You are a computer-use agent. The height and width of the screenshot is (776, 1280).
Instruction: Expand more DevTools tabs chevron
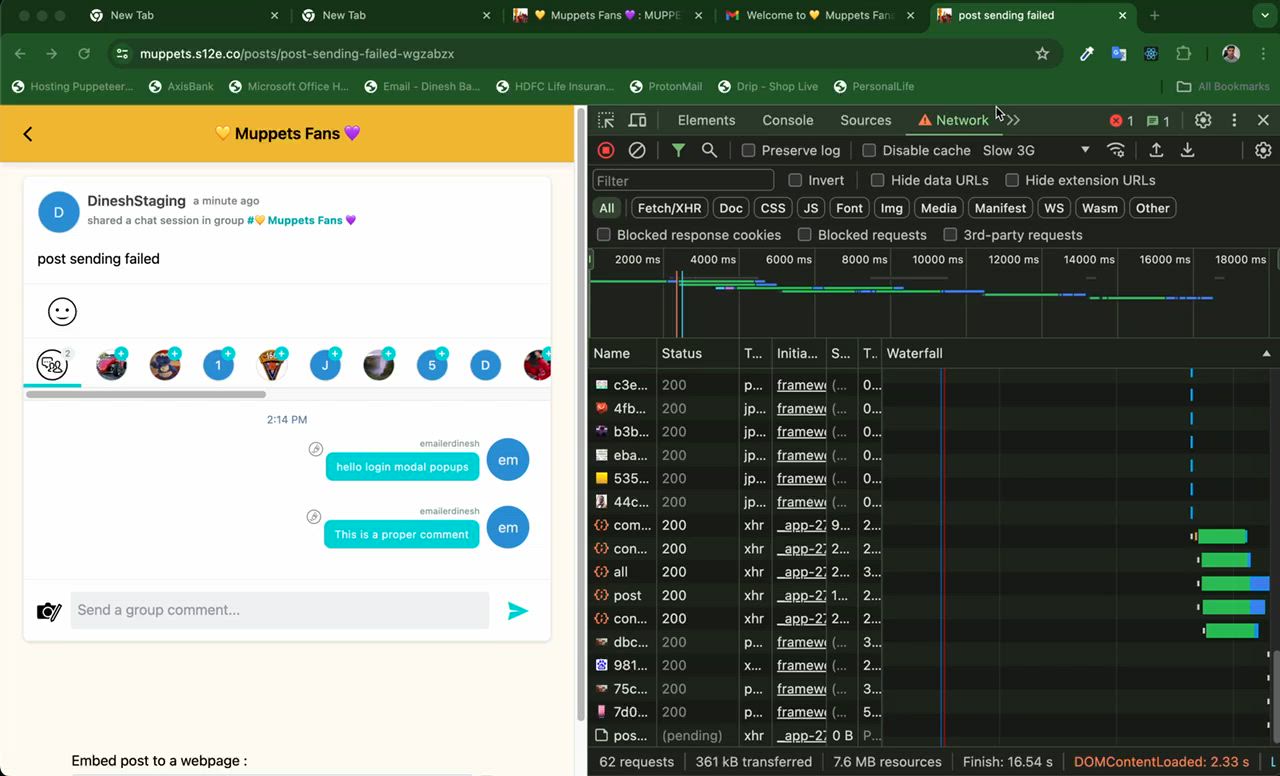(x=1013, y=120)
